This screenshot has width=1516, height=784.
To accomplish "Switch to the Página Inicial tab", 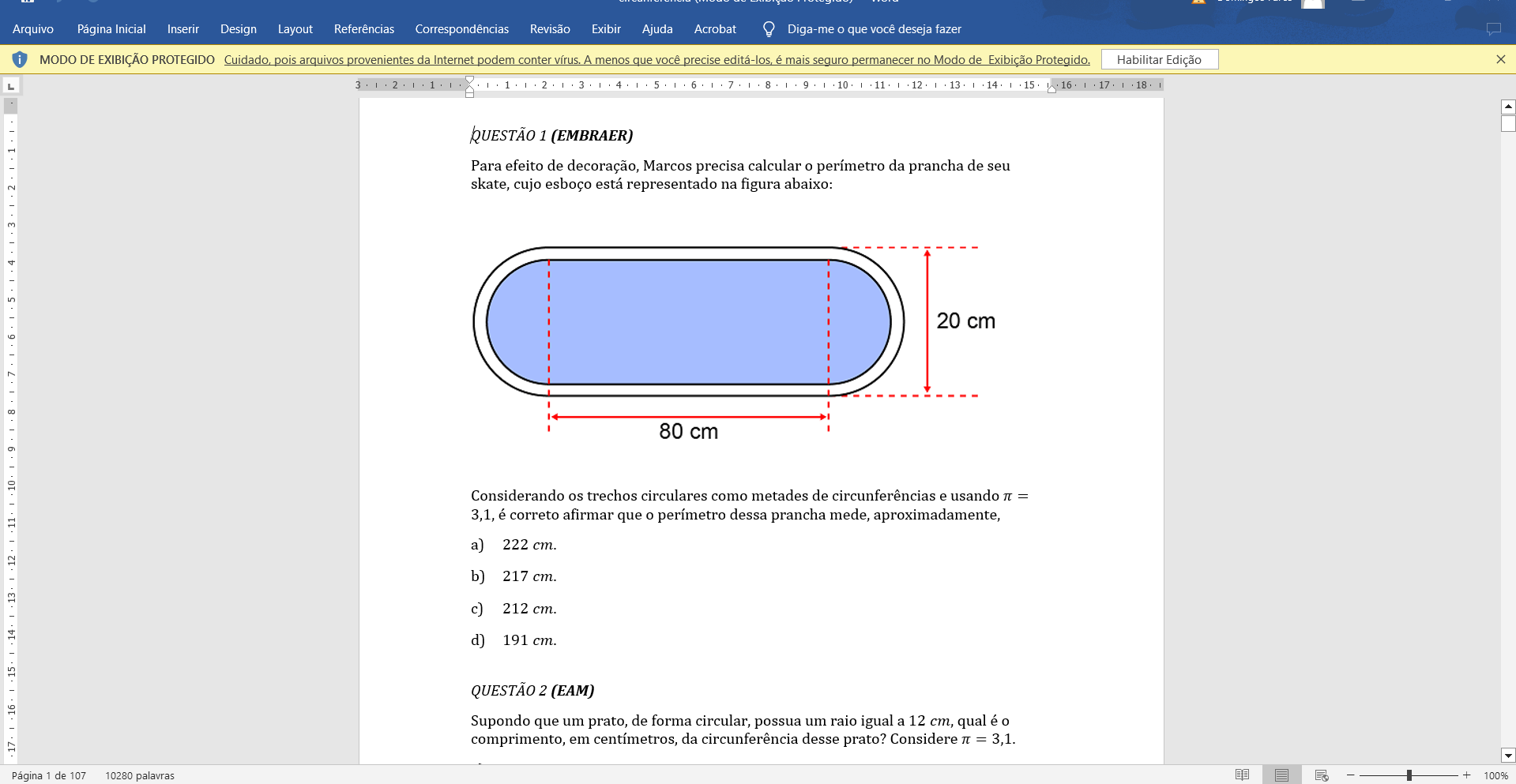I will [x=111, y=29].
